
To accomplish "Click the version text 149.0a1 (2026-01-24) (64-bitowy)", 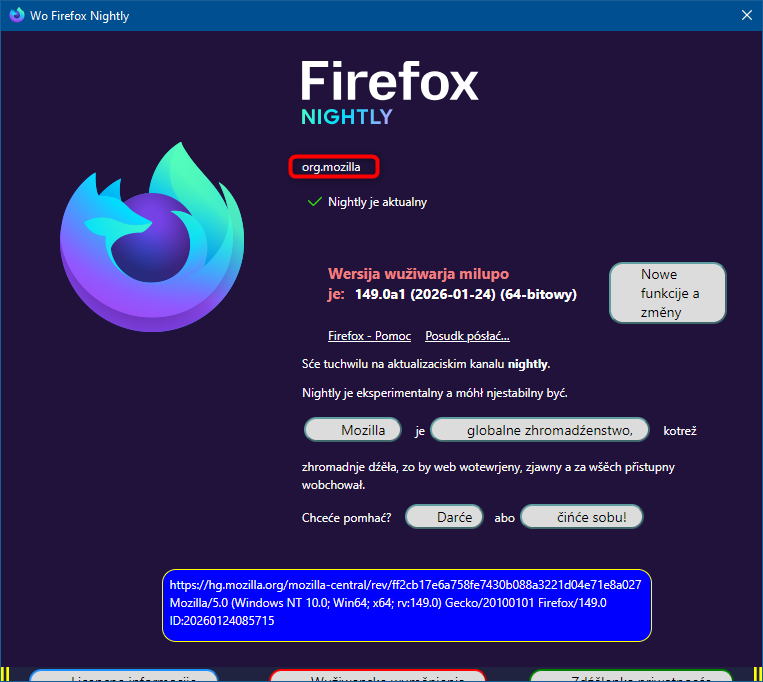I will tap(466, 294).
